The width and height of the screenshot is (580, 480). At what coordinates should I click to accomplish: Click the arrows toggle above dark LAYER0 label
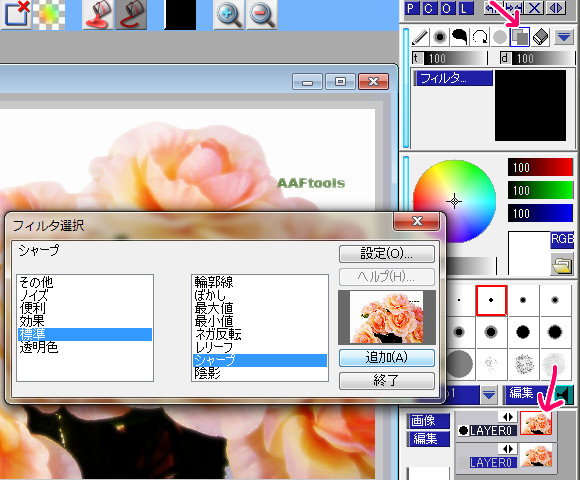(508, 417)
